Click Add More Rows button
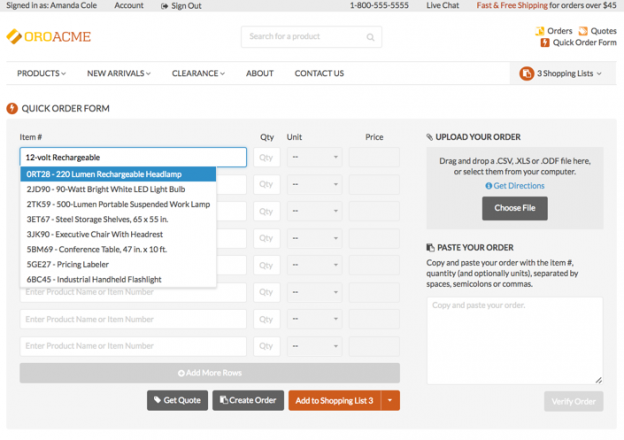 point(210,373)
